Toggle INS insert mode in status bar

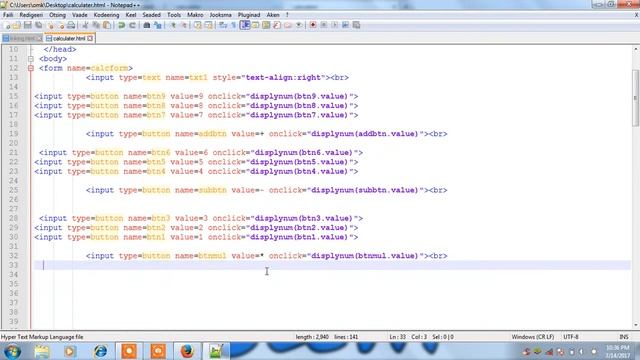click(624, 337)
